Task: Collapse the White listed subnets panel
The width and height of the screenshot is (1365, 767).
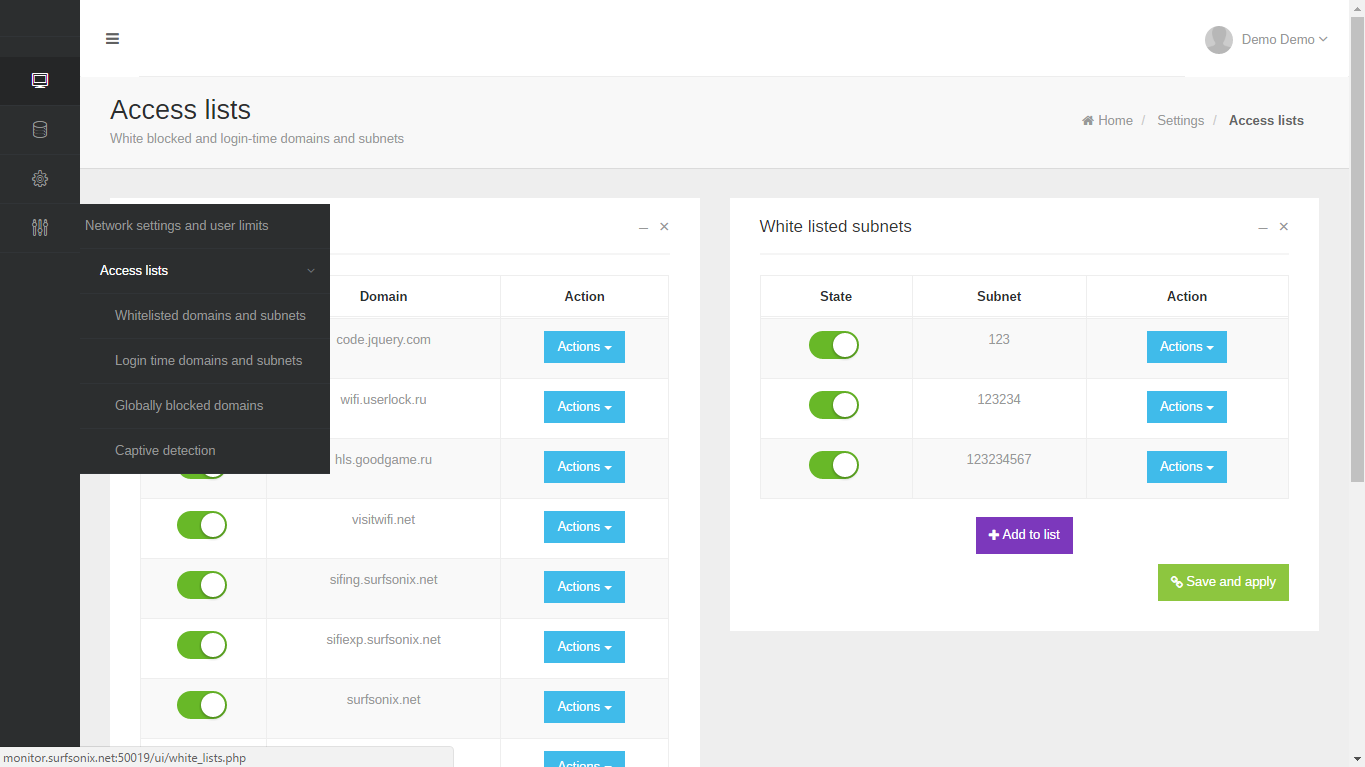Action: 1263,228
